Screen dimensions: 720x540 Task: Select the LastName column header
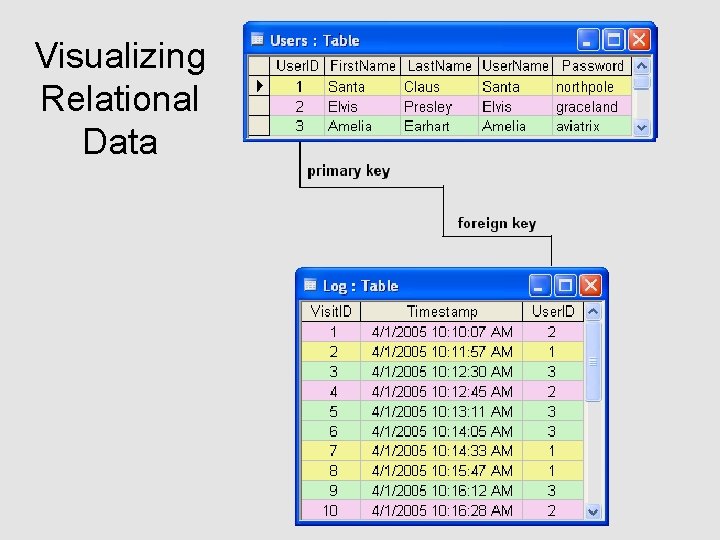click(x=439, y=66)
